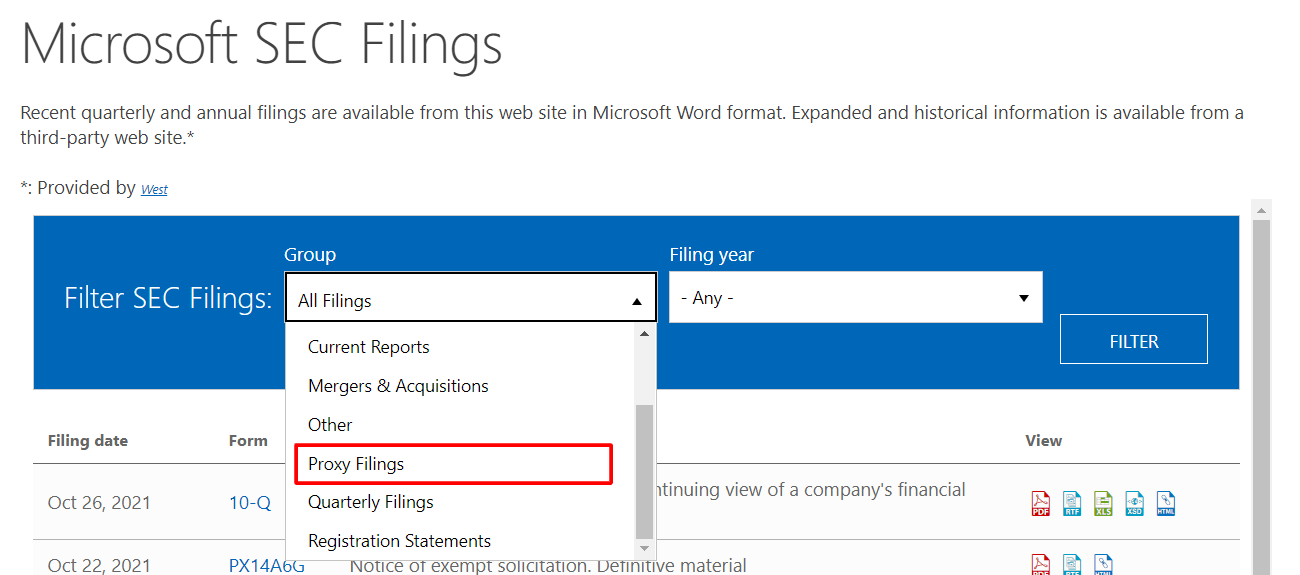Click the filings table vertical scrollbar thumb
The image size is (1300, 575).
point(1262,397)
